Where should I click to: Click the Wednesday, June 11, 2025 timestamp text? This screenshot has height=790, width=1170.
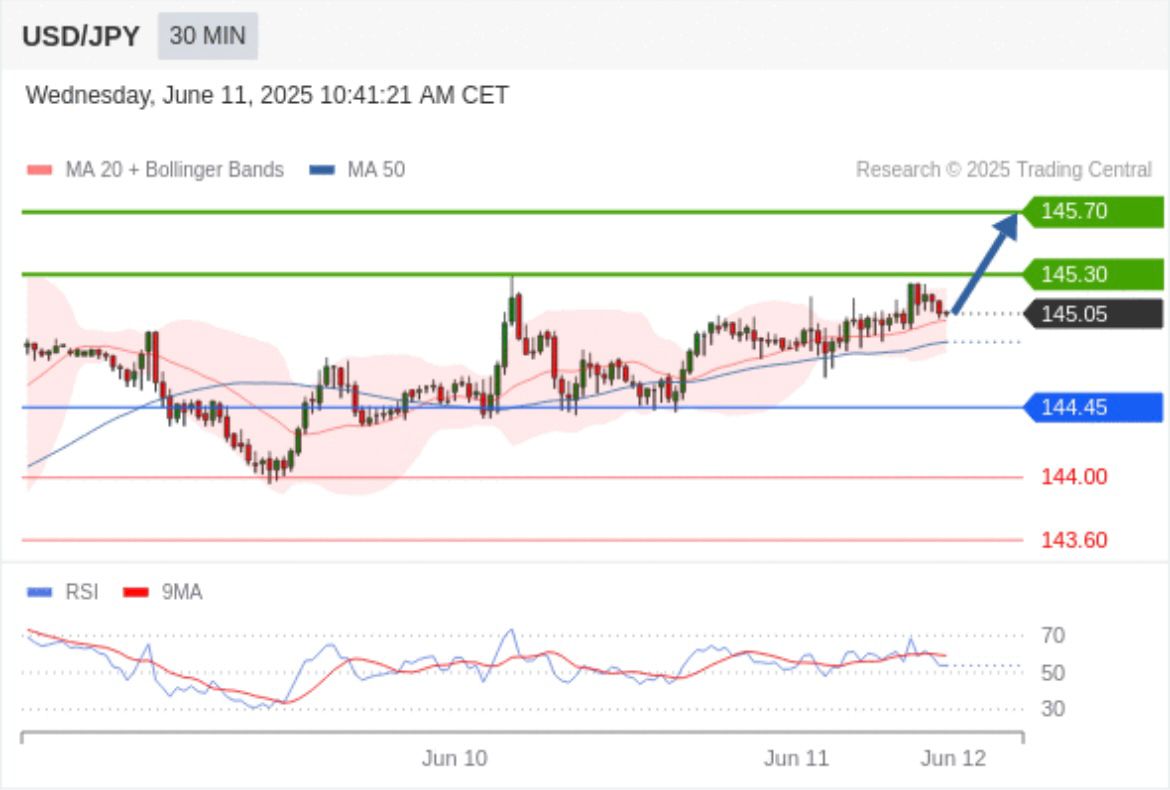[267, 96]
